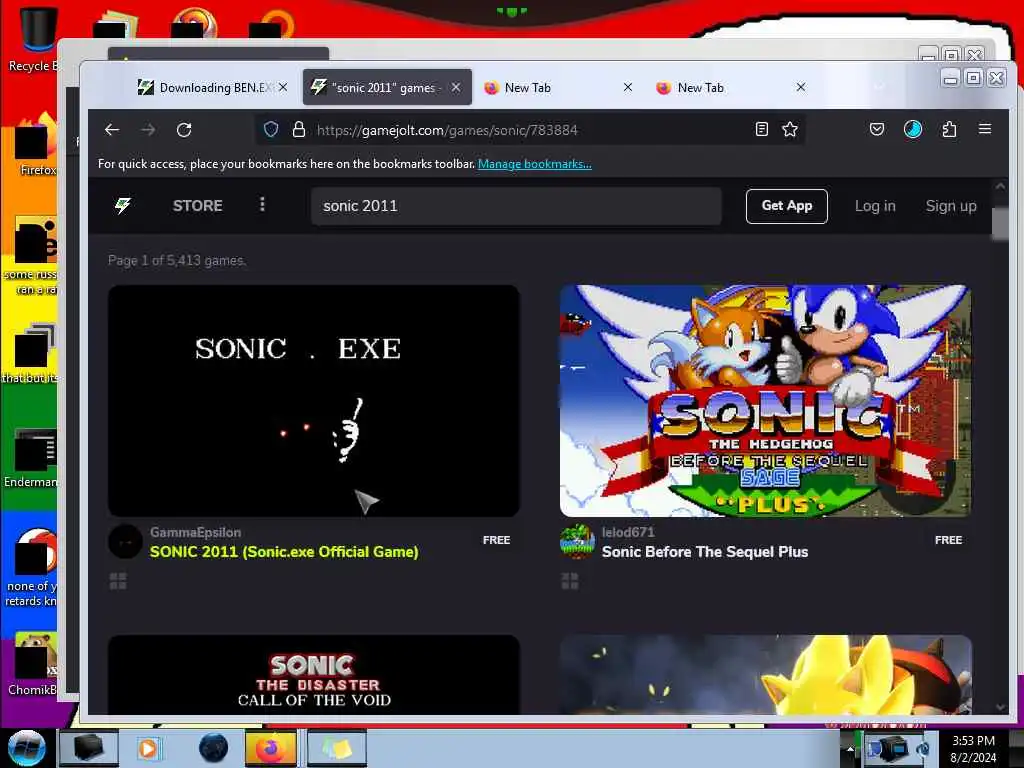Show hidden tray icons arrow

pyautogui.click(x=850, y=748)
